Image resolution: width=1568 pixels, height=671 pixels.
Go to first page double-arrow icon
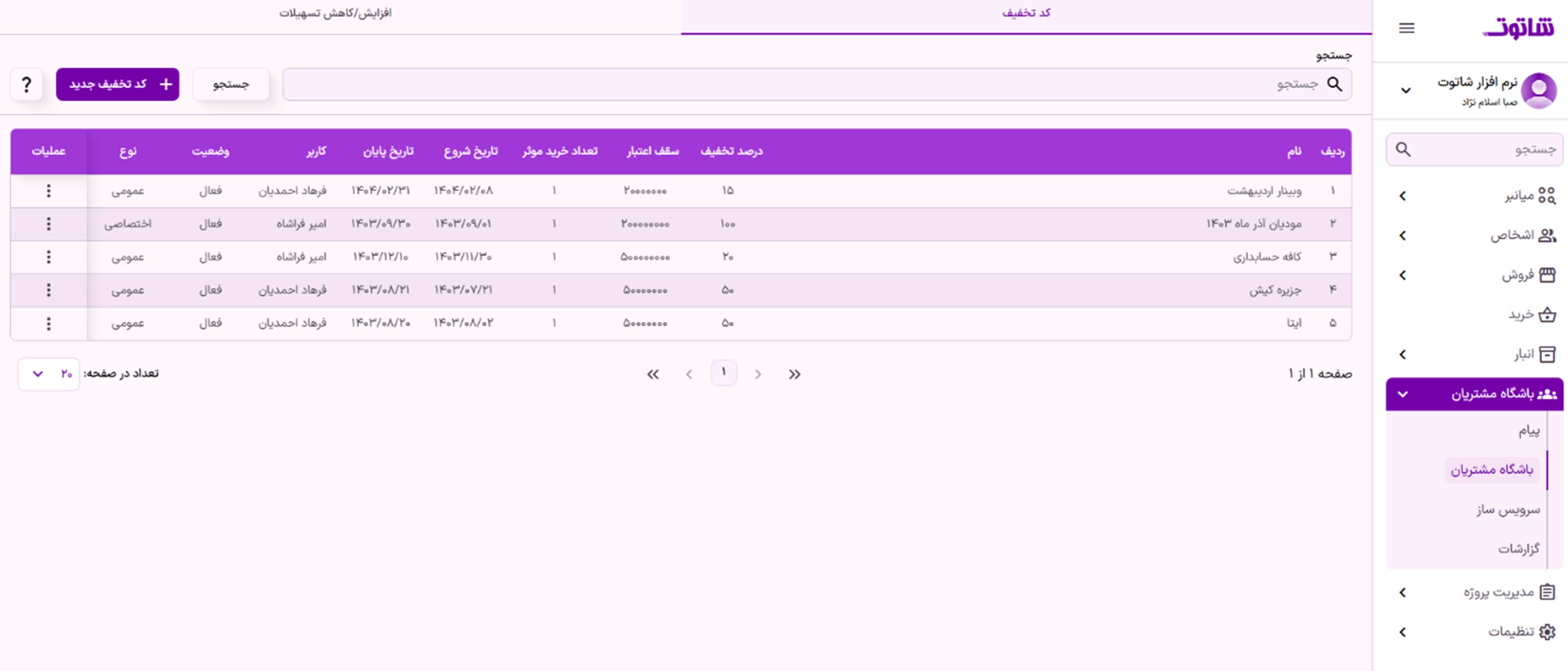tap(794, 374)
